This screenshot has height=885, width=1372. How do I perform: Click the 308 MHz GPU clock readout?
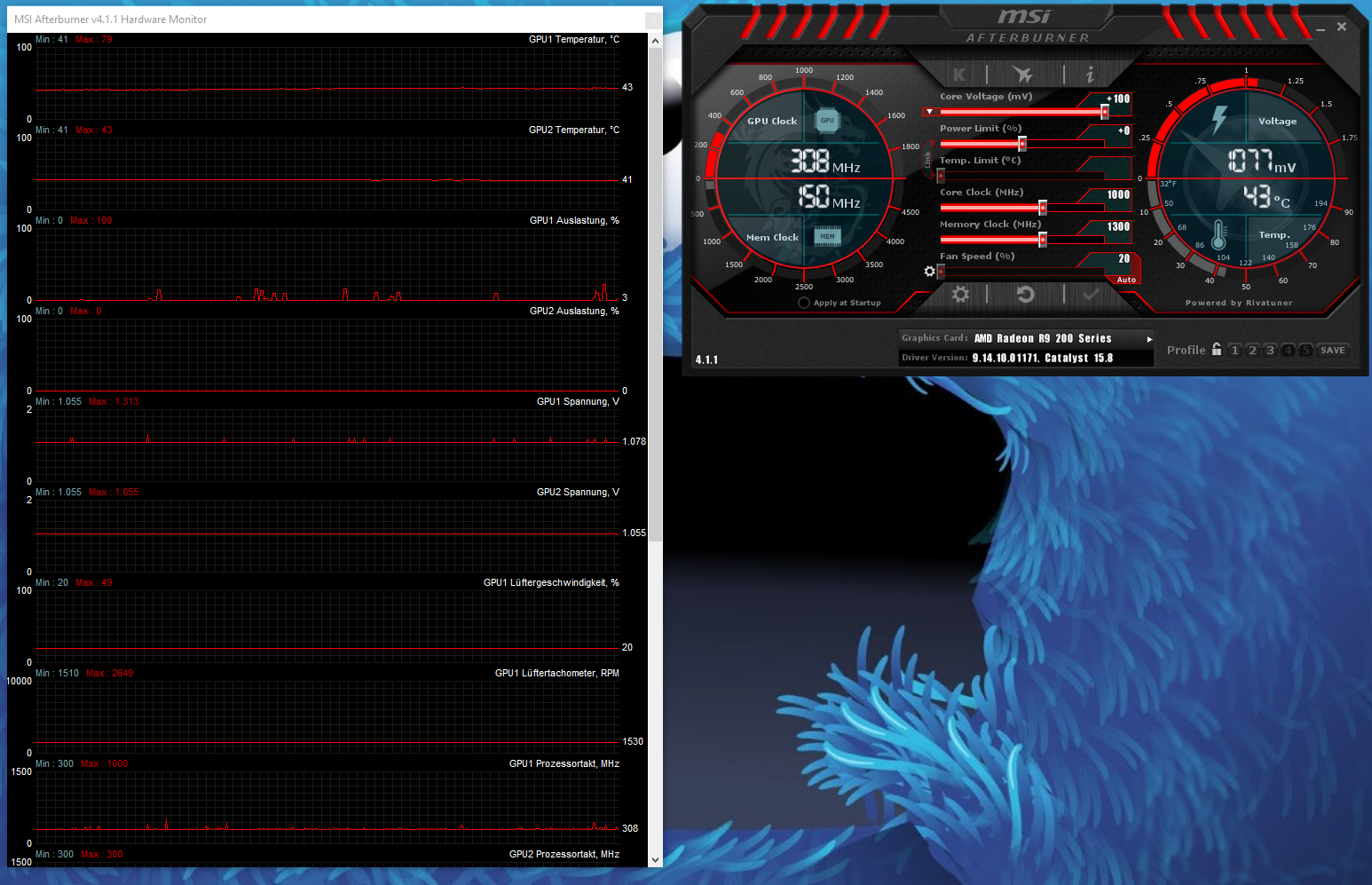point(825,161)
